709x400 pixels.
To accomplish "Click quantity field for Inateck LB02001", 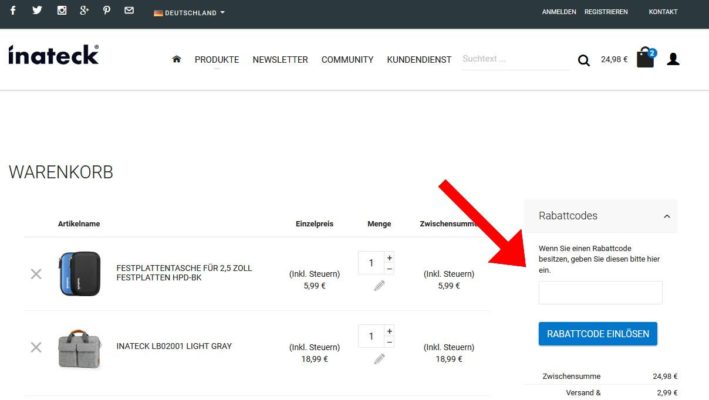I will 371,336.
